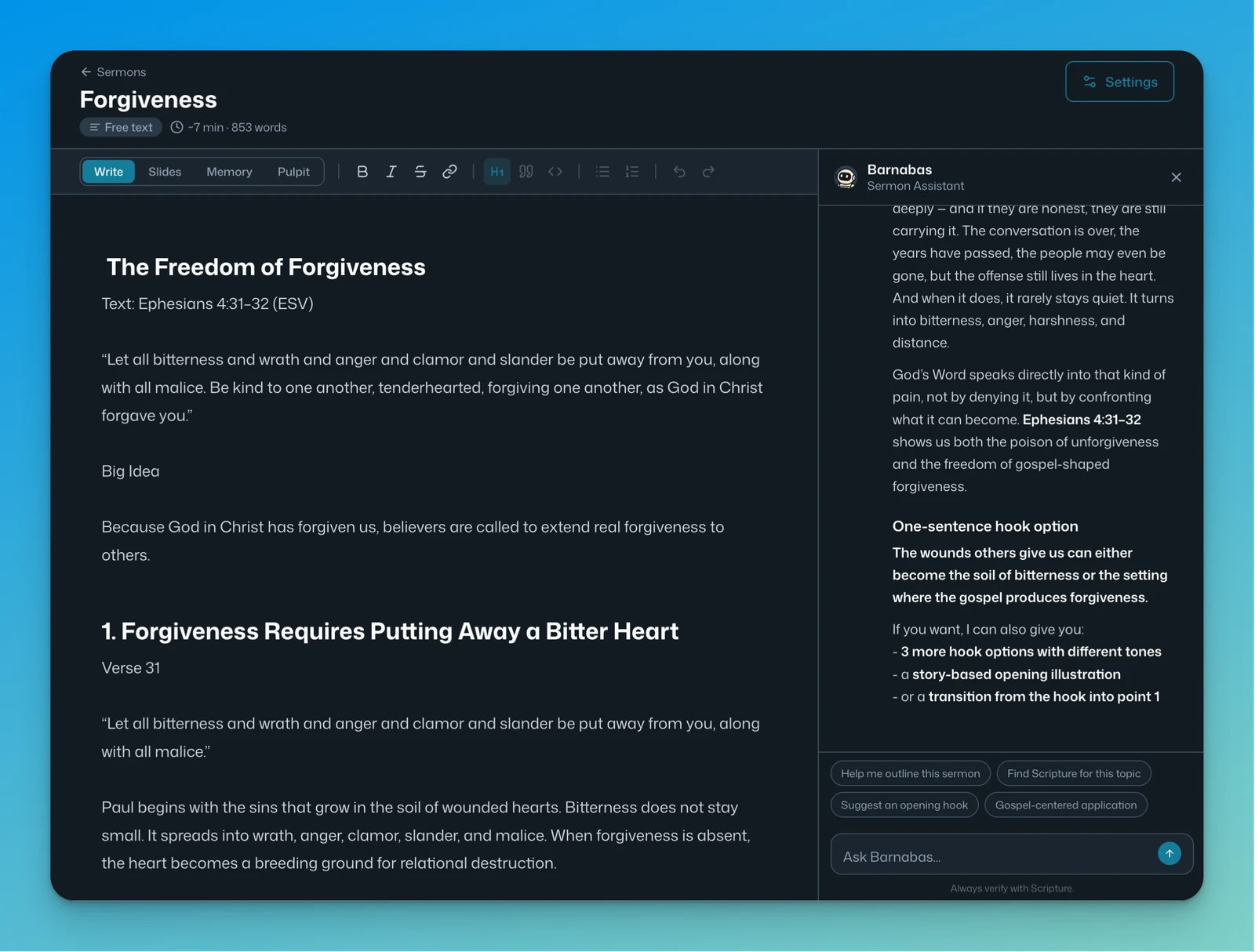Screen dimensions: 1255x952
Task: Click bold 'Ephesians 4:31–32' reference in chat
Action: (1082, 420)
